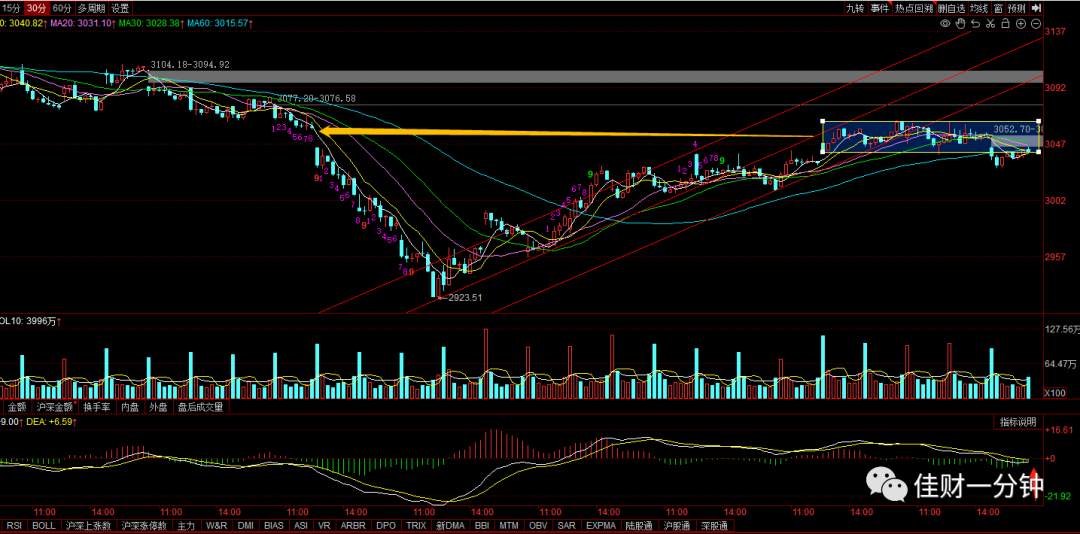Select the BOLL indicator tab
The height and width of the screenshot is (534, 1080).
[x=44, y=525]
